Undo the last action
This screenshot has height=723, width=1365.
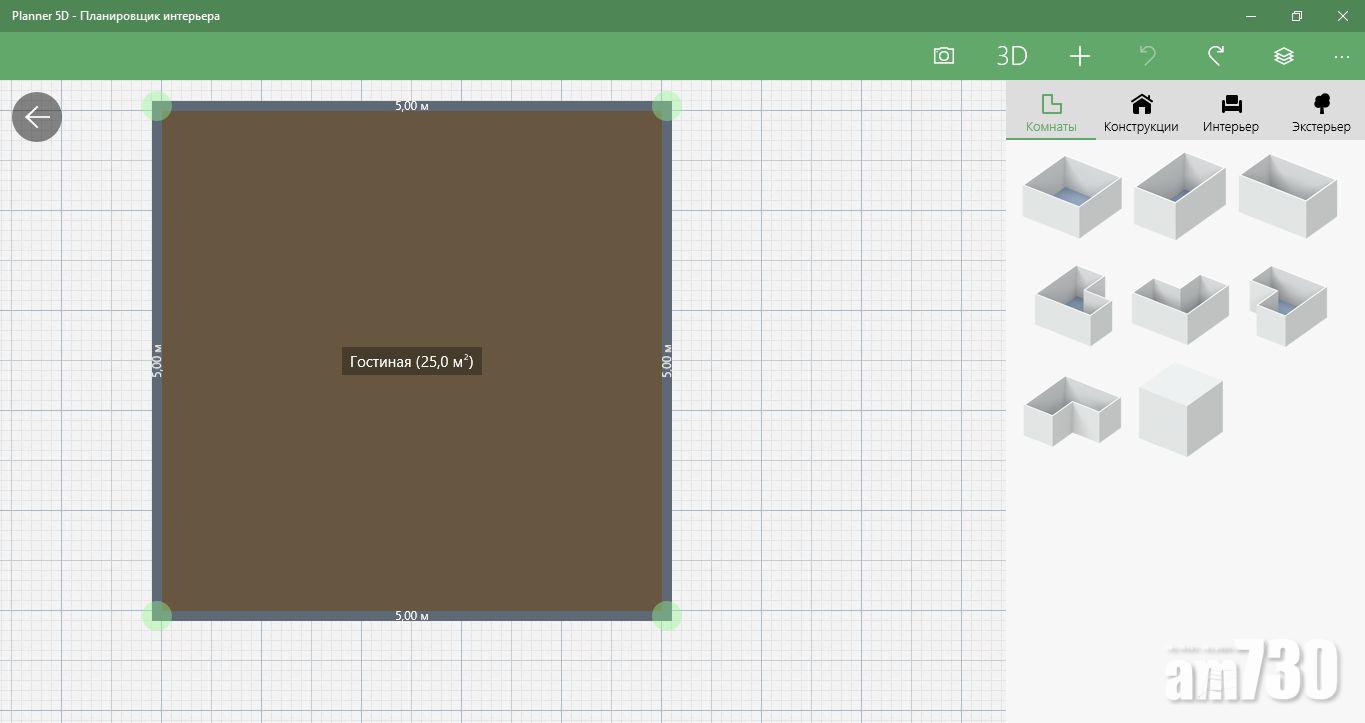click(x=1147, y=56)
